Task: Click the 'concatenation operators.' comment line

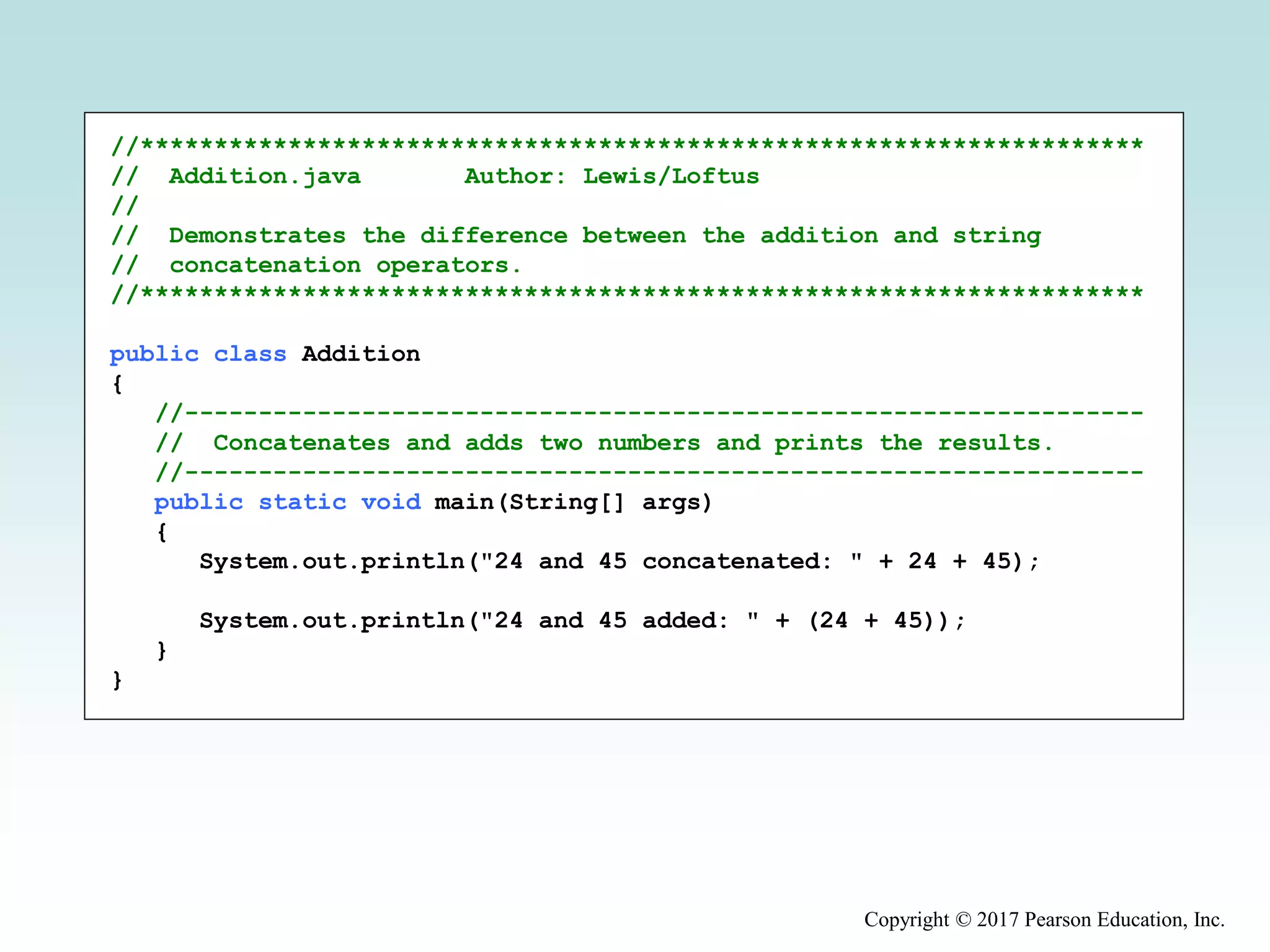Action: 316,266
